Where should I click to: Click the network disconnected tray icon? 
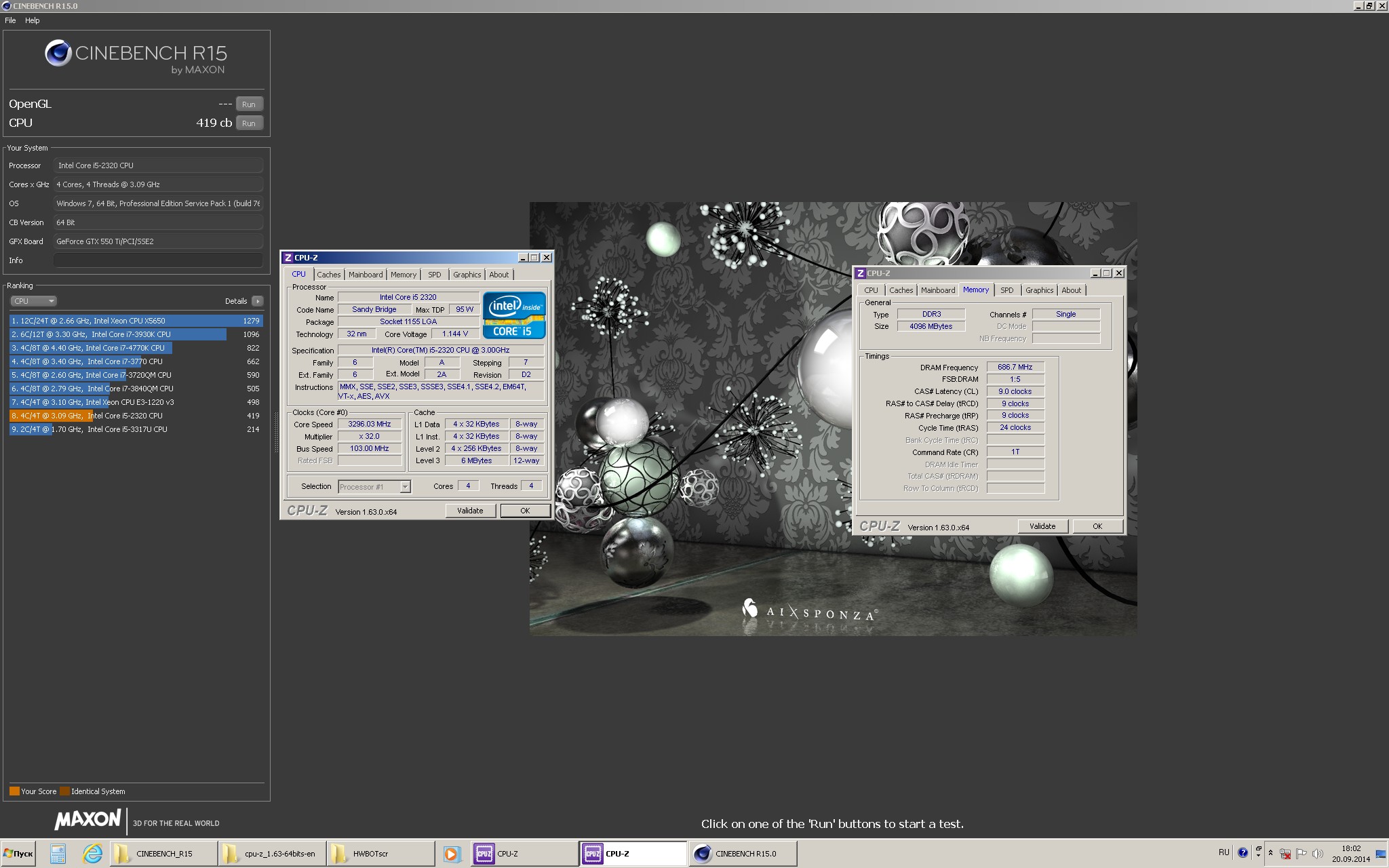tap(1285, 854)
